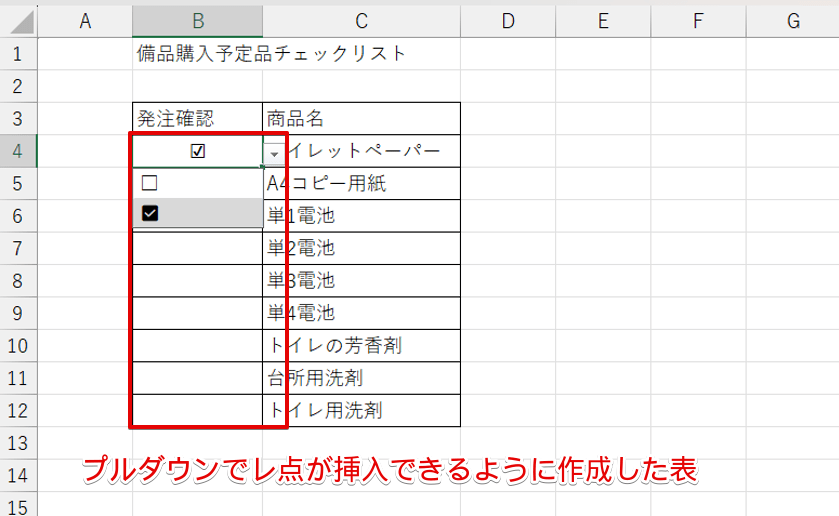Select row 4 header
Screen dimensions: 839x516
coord(18,151)
